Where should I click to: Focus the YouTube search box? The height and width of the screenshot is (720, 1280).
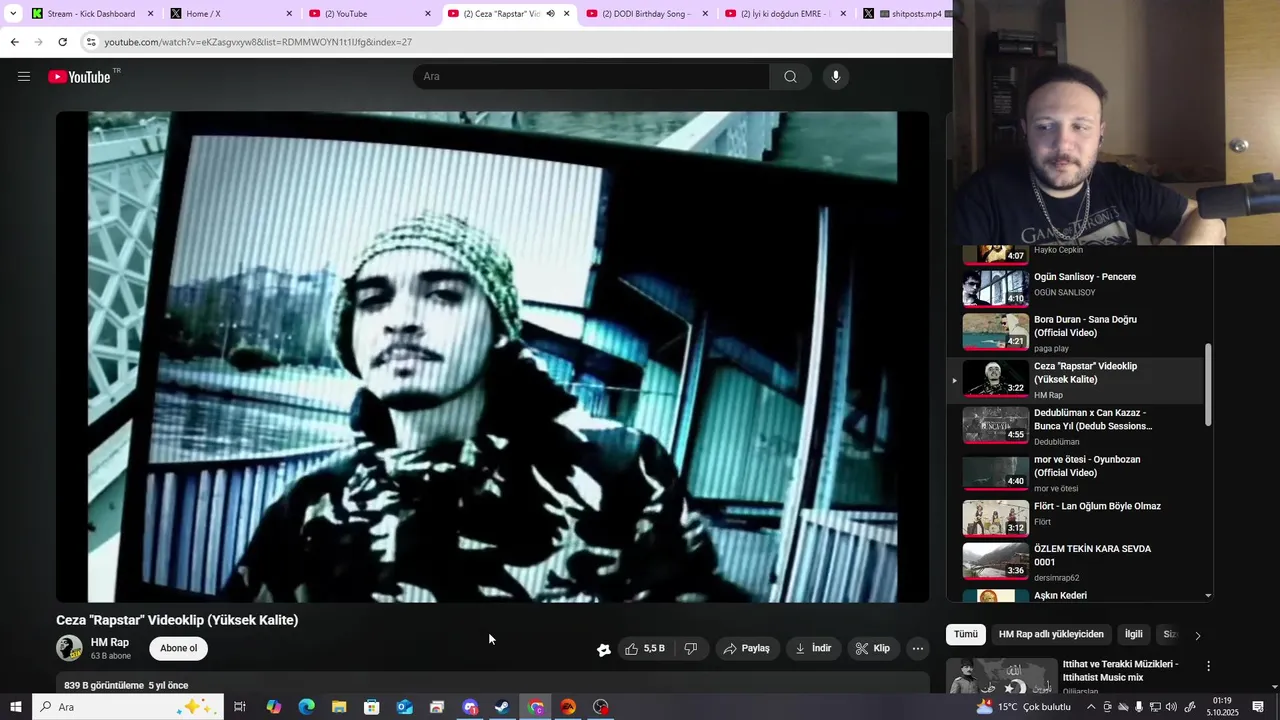(591, 76)
